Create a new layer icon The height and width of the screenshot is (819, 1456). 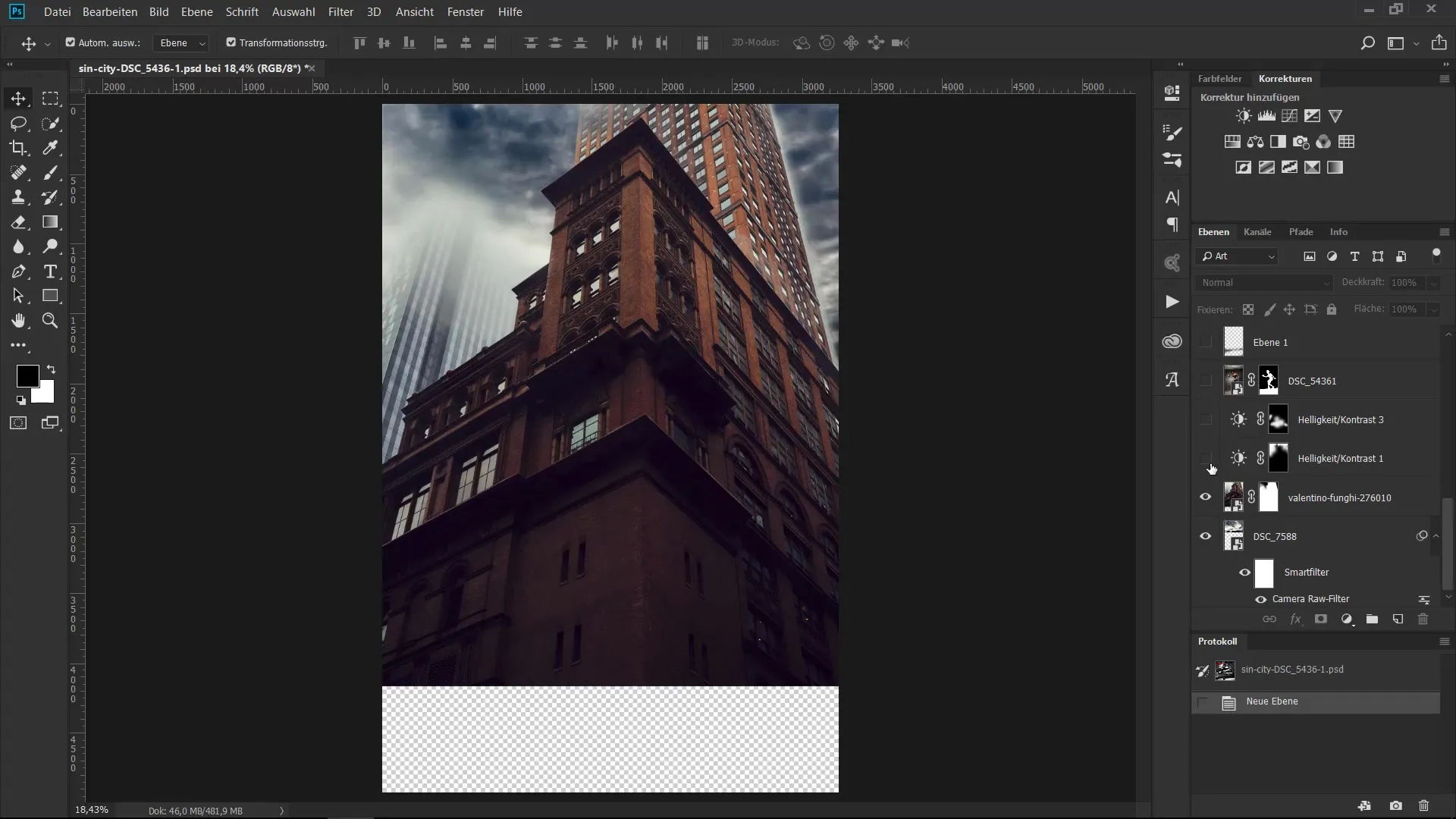[x=1398, y=620]
